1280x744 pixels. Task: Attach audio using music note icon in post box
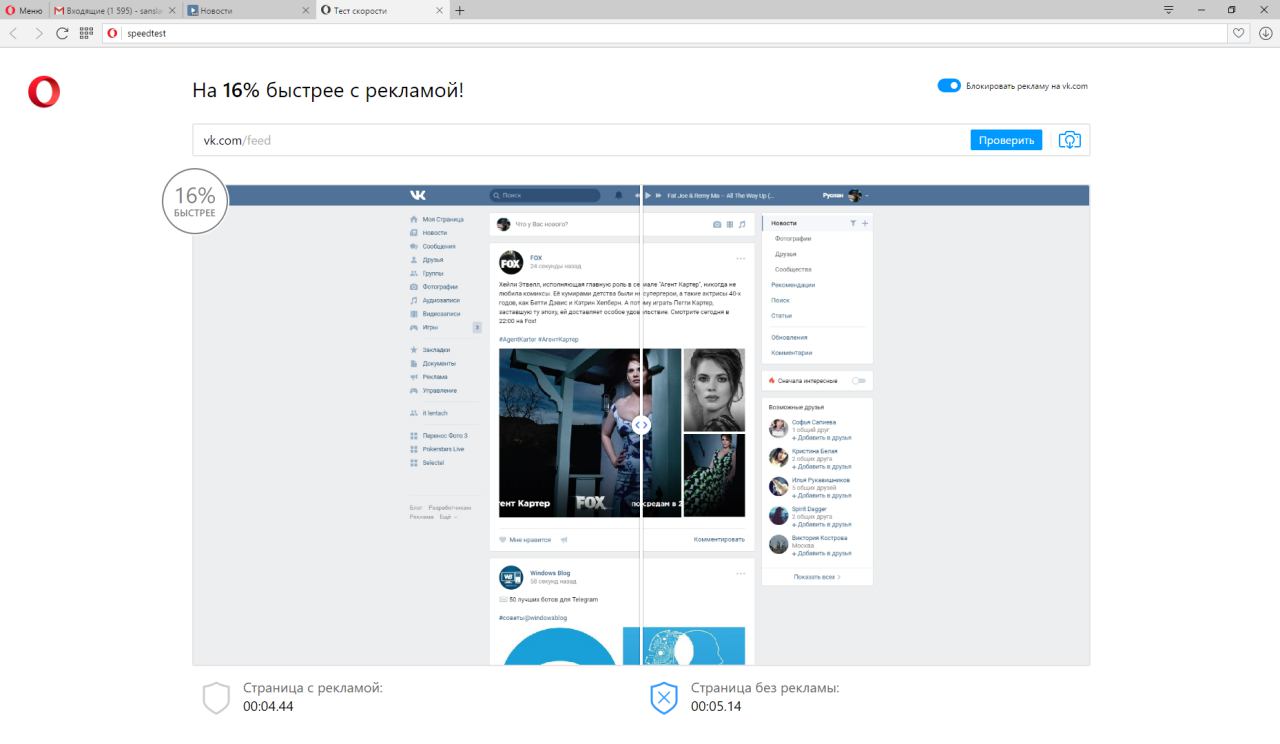742,225
